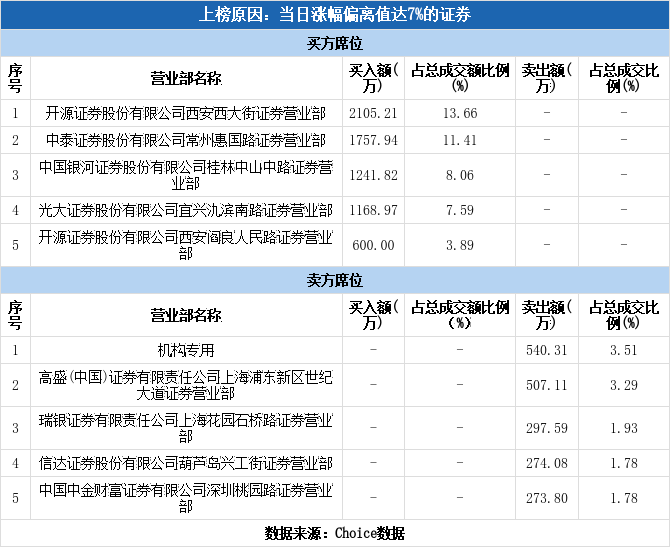
Task: Select sell amount 297.59
Action: (x=547, y=428)
